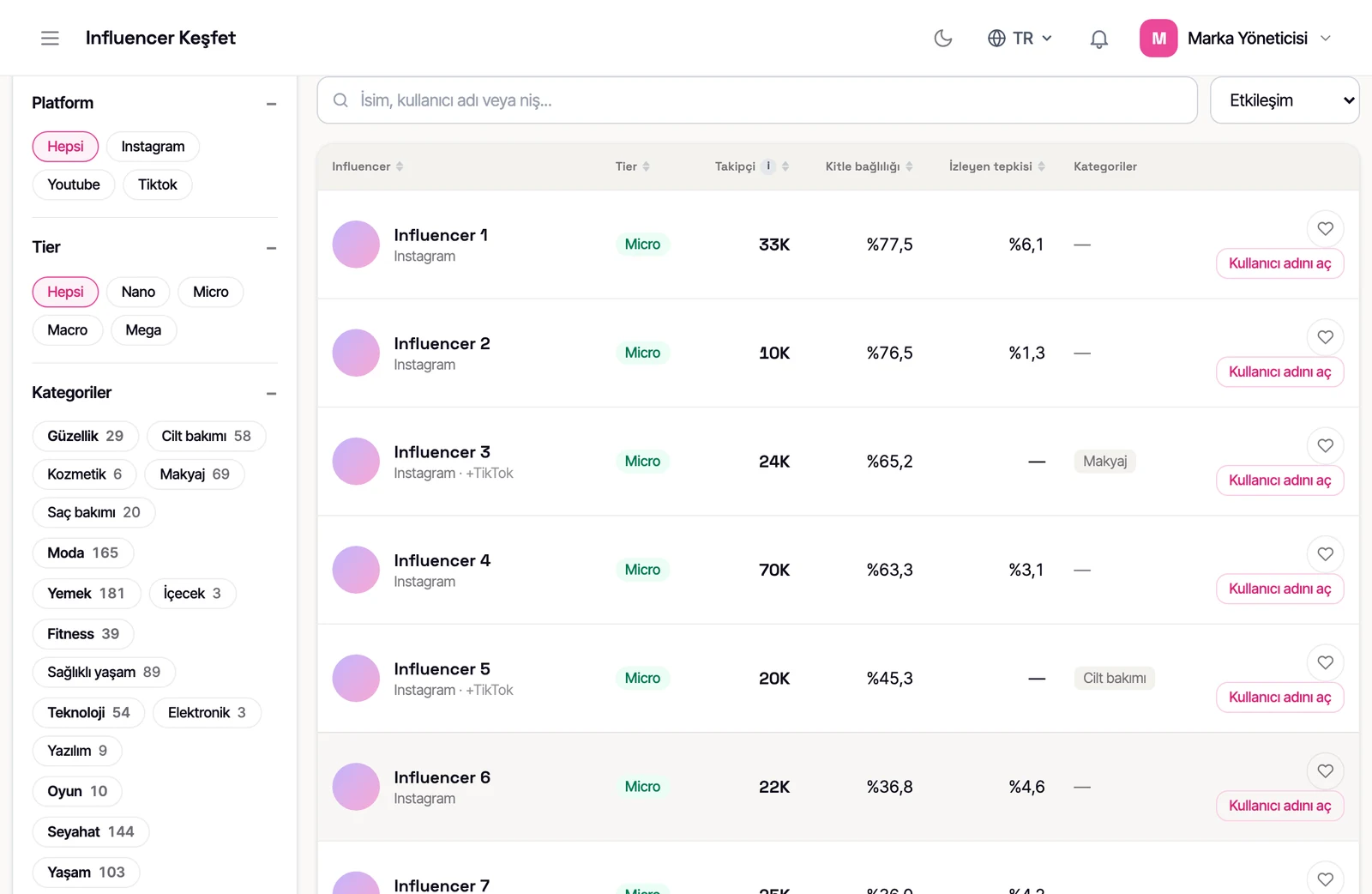
Task: Select Youtube platform filter
Action: click(x=74, y=184)
